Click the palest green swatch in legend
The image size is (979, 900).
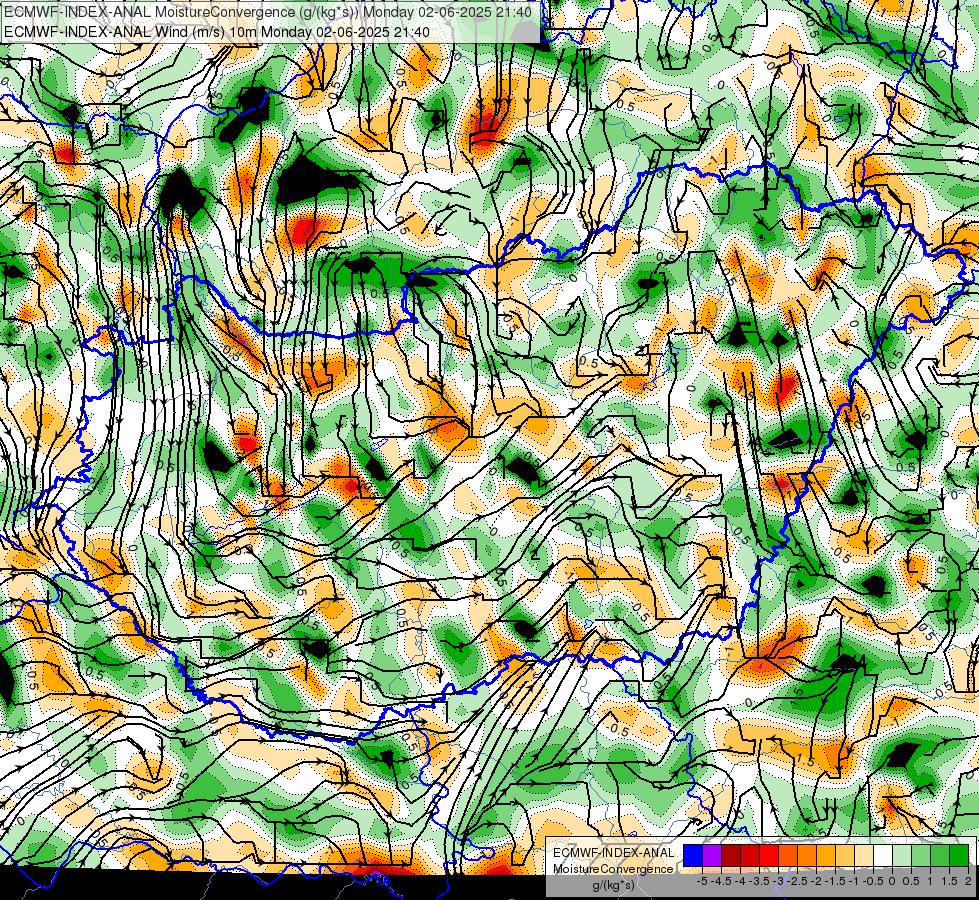(x=902, y=856)
